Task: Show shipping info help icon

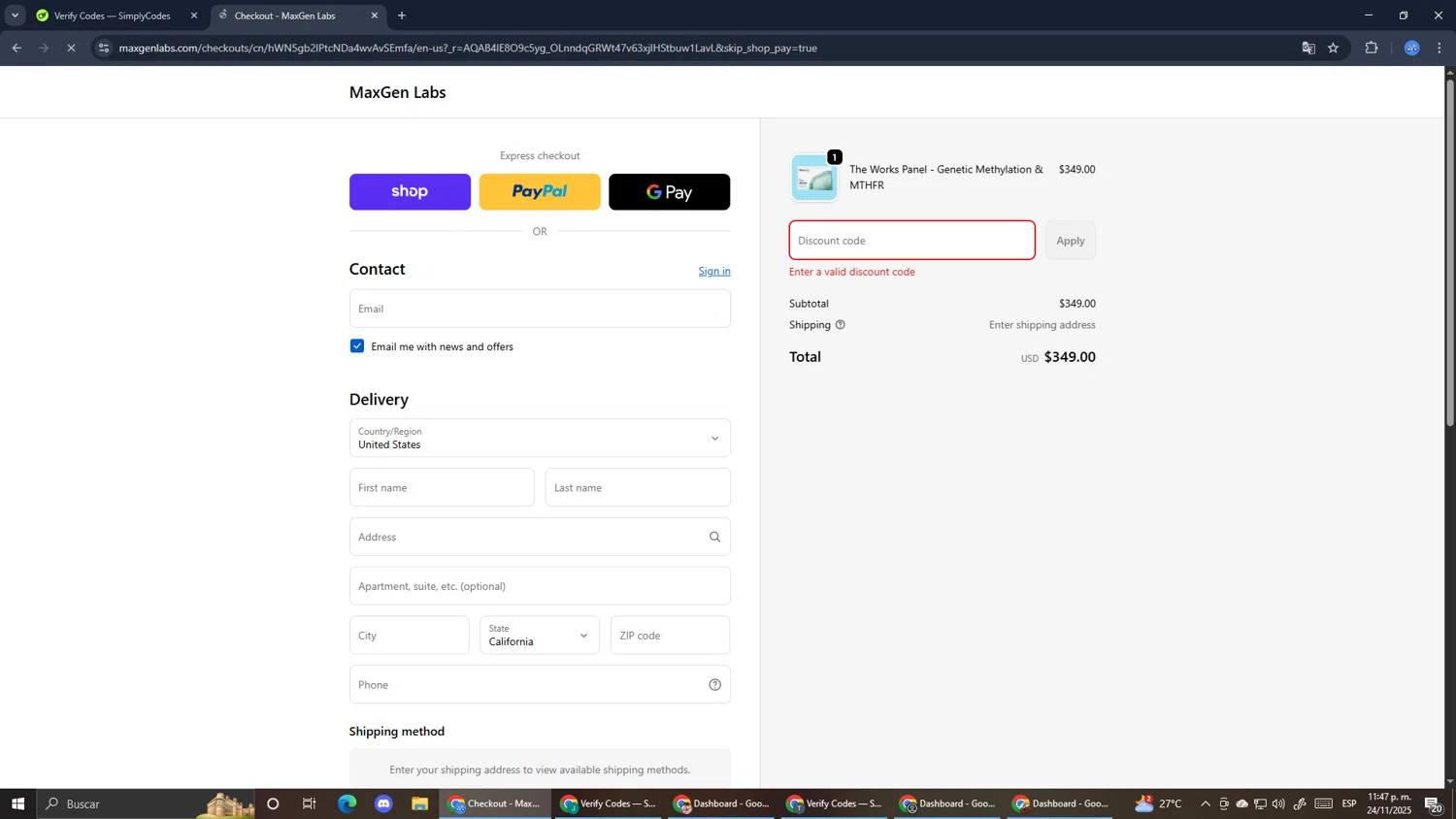Action: tap(841, 325)
